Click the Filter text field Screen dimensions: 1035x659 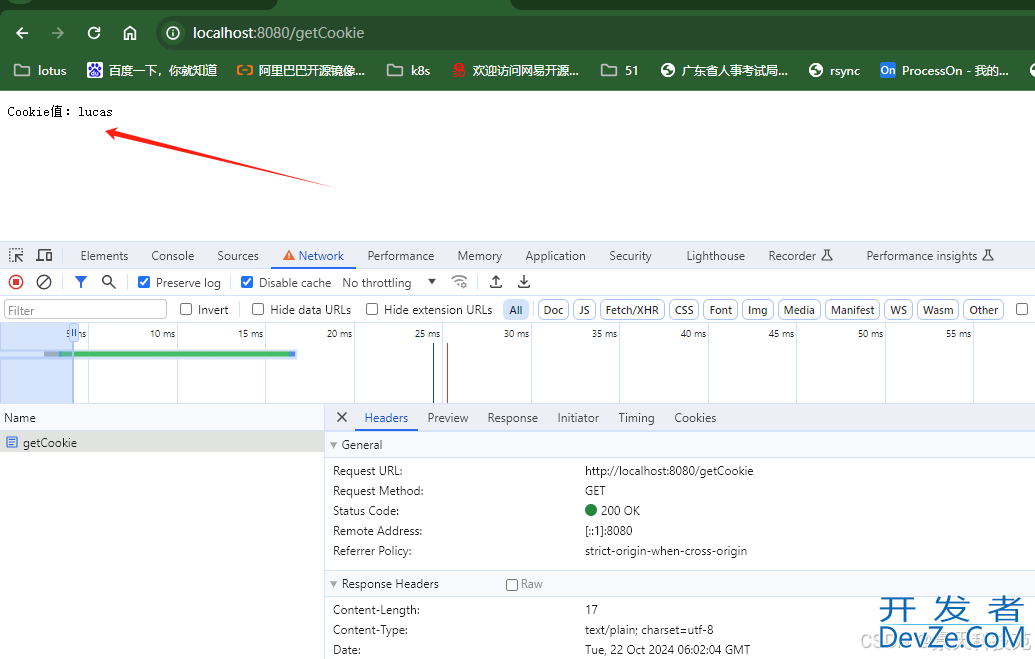[x=86, y=310]
